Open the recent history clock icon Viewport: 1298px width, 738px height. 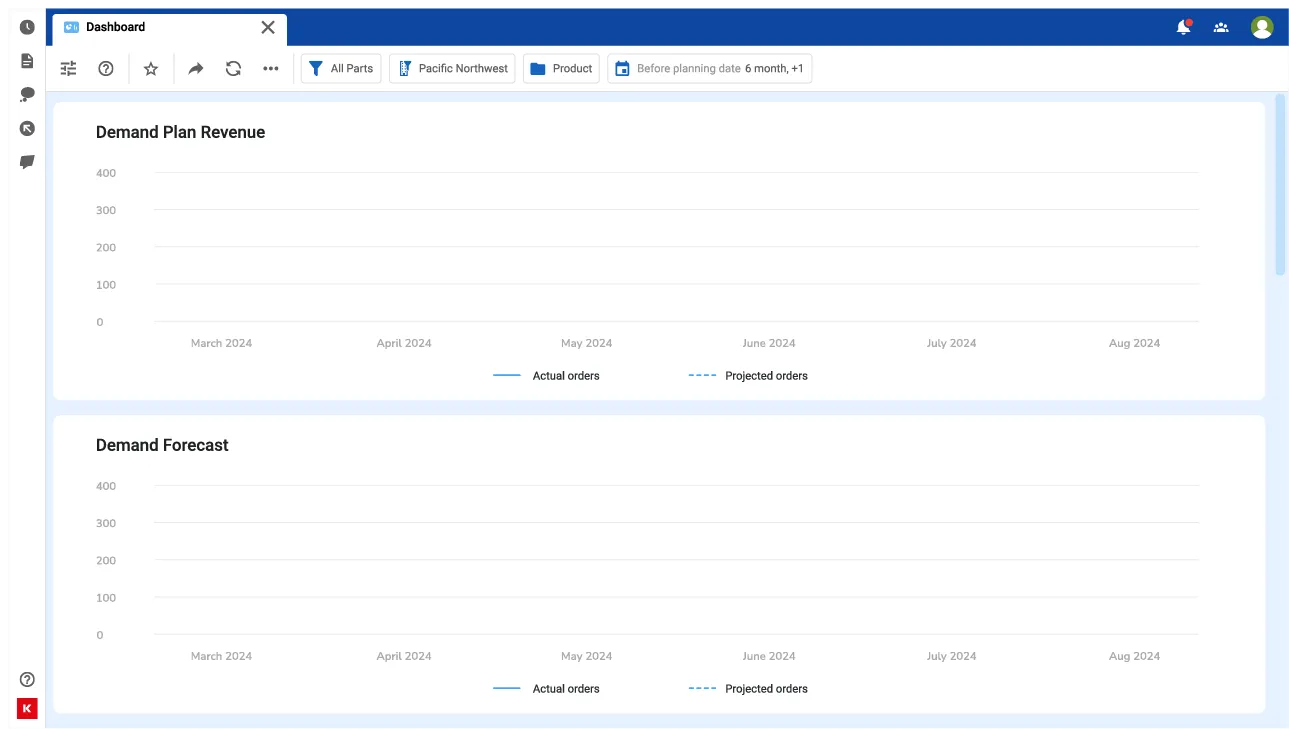(x=27, y=27)
